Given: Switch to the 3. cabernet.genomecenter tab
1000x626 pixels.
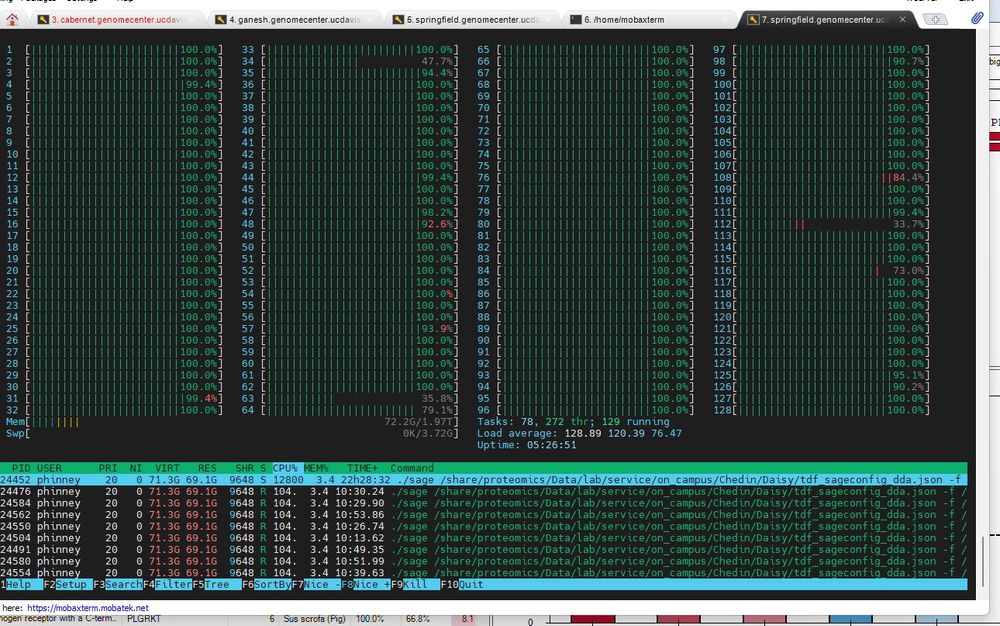Looking at the screenshot, I should point(117,20).
